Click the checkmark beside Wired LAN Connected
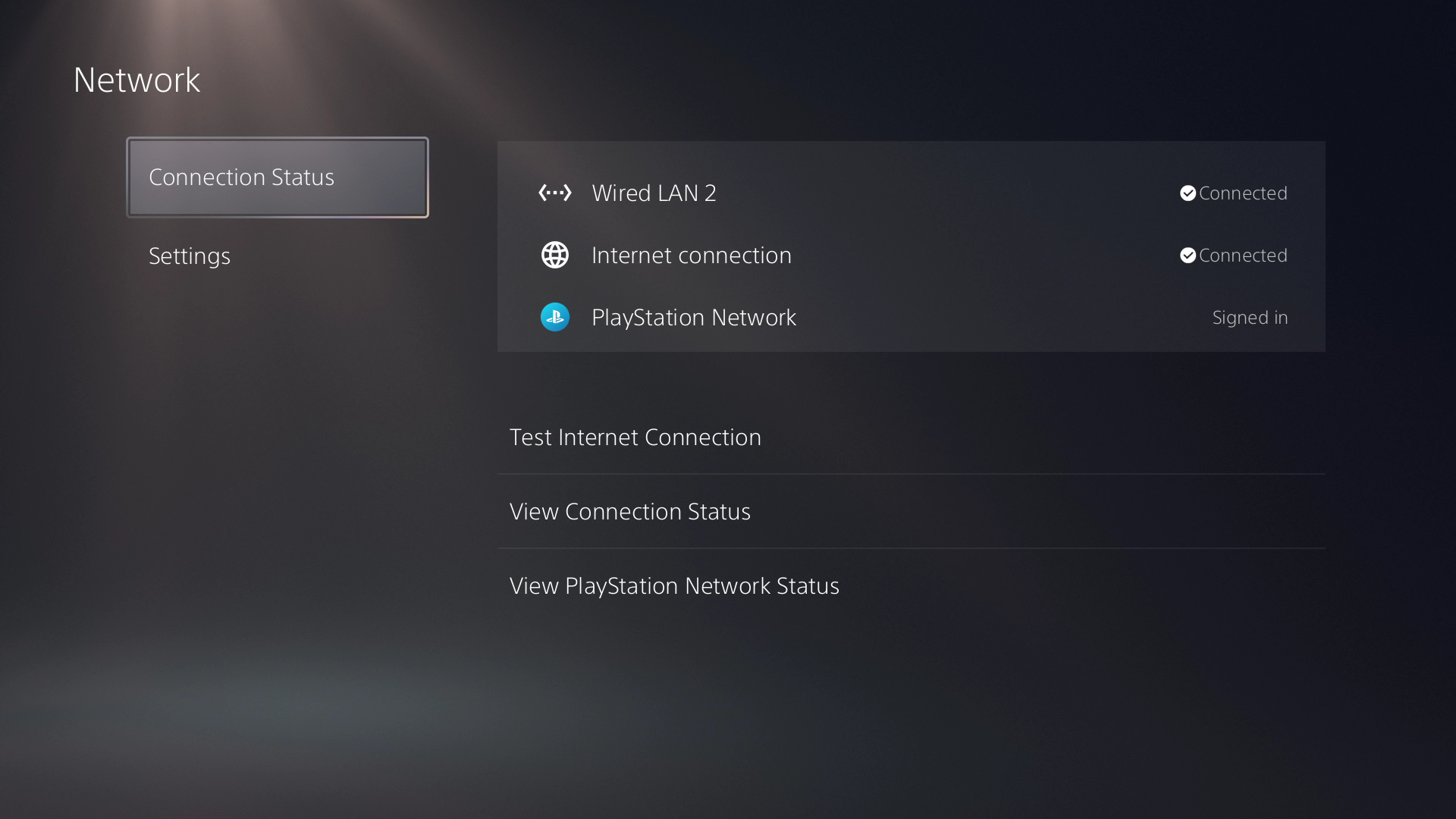1456x819 pixels. pyautogui.click(x=1188, y=193)
